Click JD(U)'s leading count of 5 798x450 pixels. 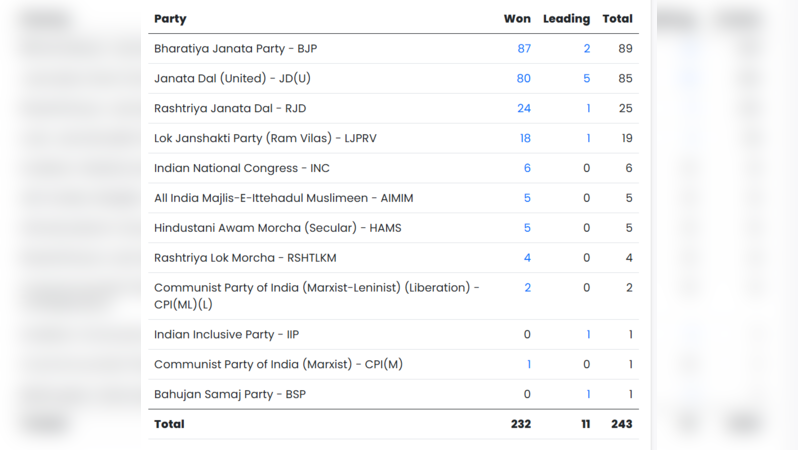click(587, 79)
